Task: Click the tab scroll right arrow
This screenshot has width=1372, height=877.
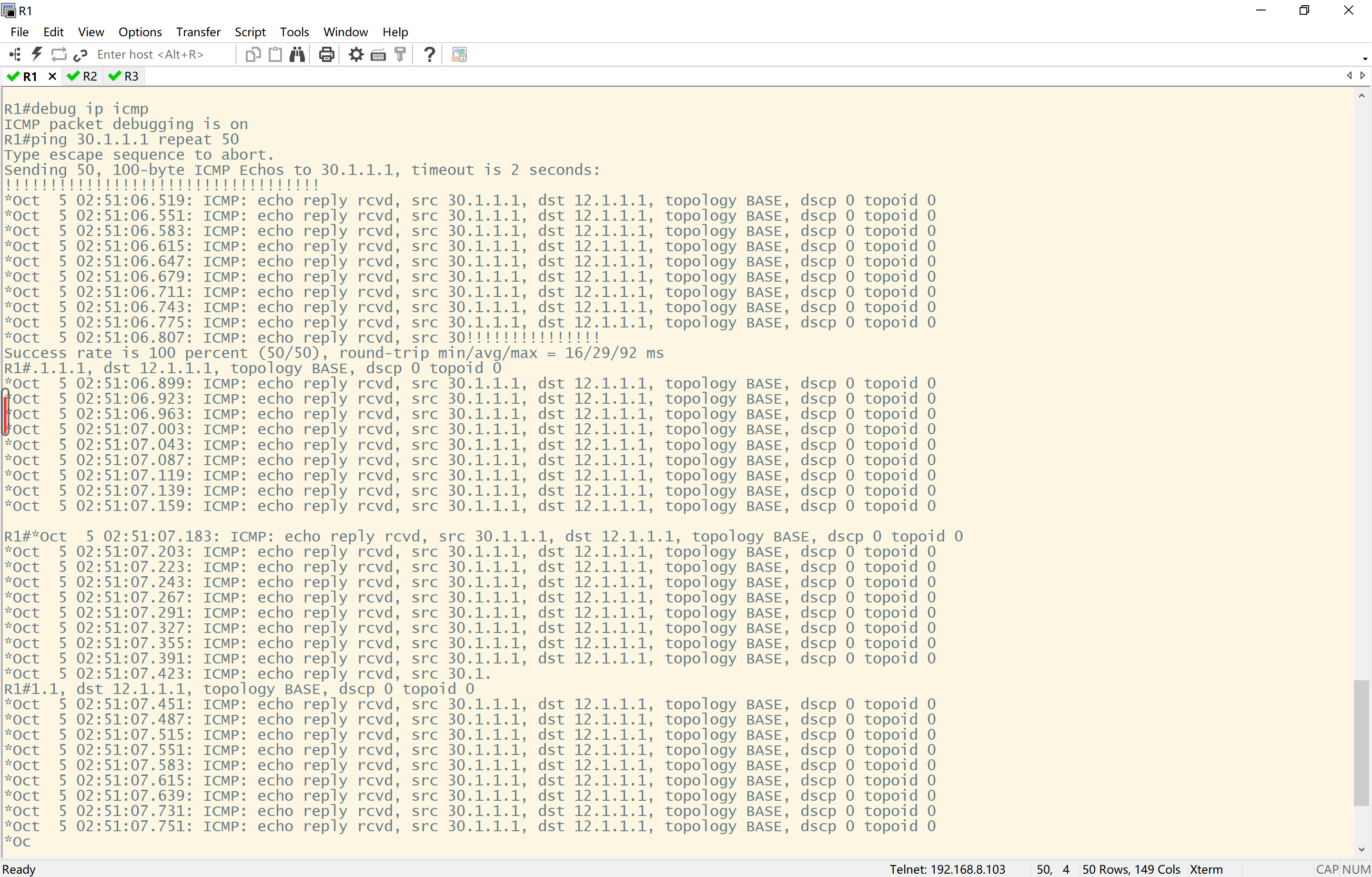Action: (1363, 75)
